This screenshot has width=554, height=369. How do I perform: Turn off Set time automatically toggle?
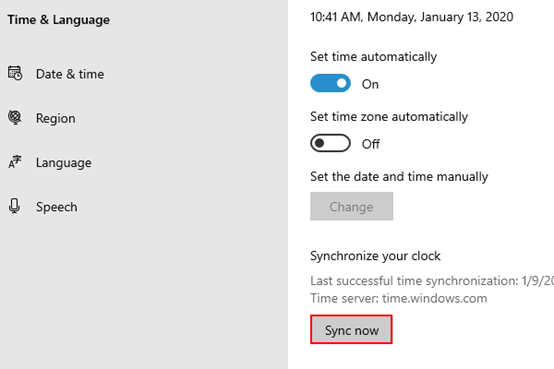330,83
